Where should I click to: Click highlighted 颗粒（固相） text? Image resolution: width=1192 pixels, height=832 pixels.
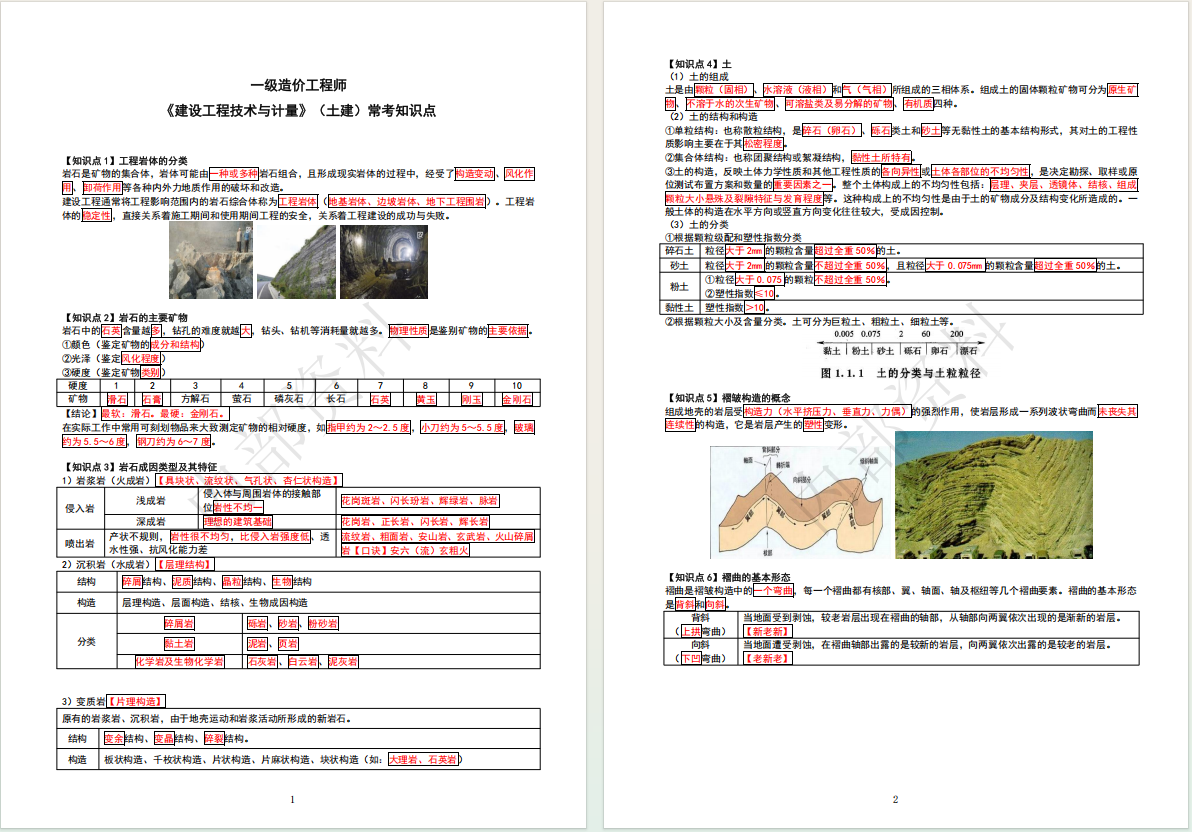coord(724,90)
